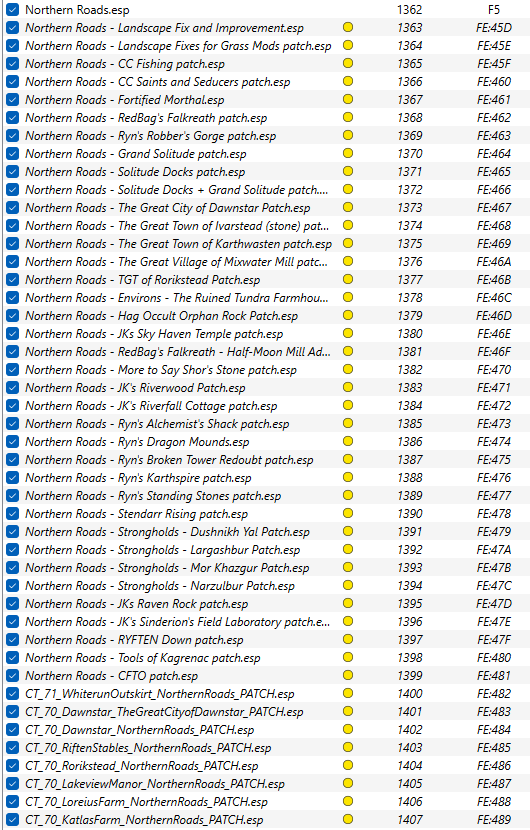Toggle TGT of Rorikstead Patch.esp checkbox

point(13,280)
